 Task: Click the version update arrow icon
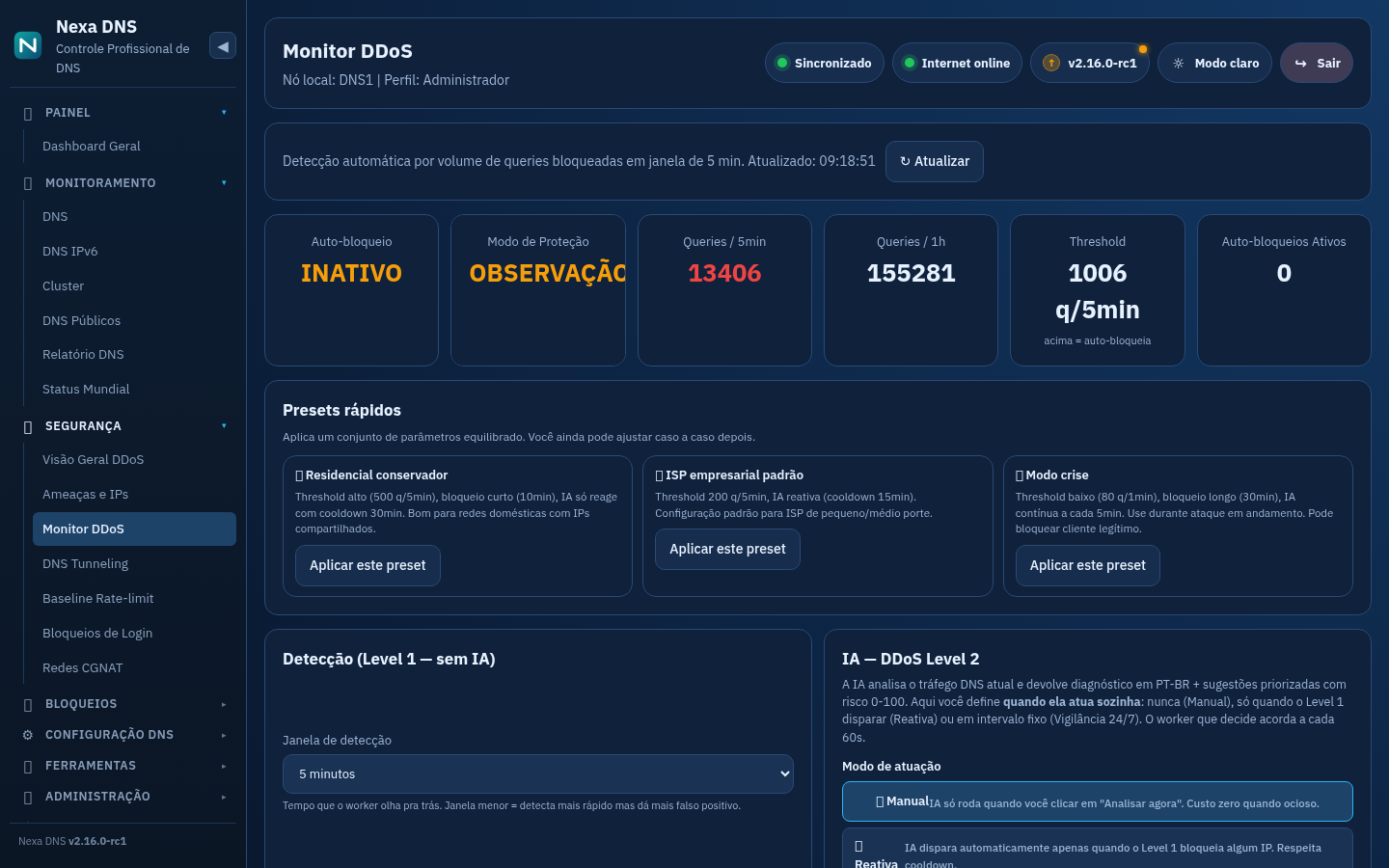point(1051,63)
